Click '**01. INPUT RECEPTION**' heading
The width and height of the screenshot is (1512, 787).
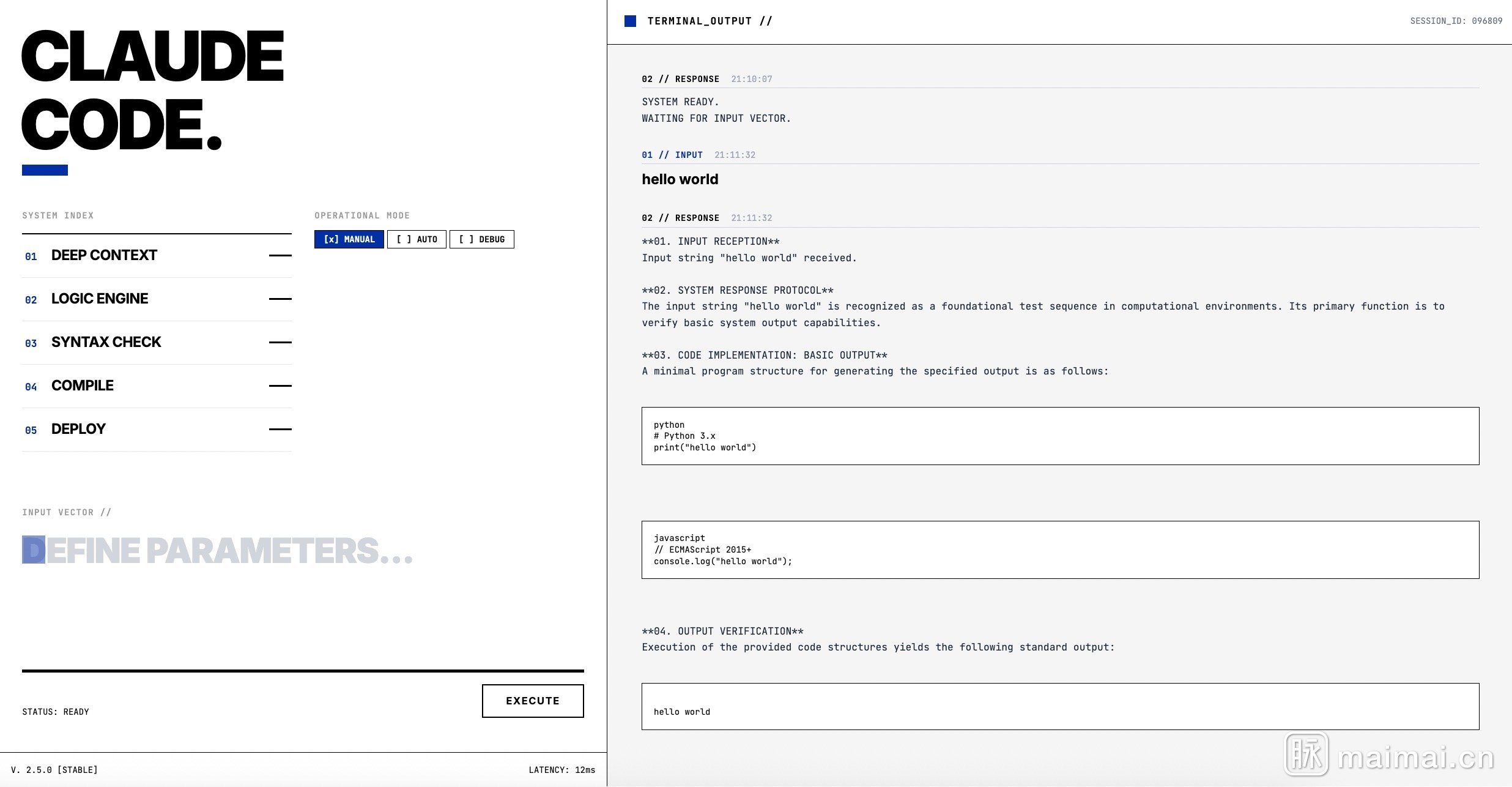point(711,241)
